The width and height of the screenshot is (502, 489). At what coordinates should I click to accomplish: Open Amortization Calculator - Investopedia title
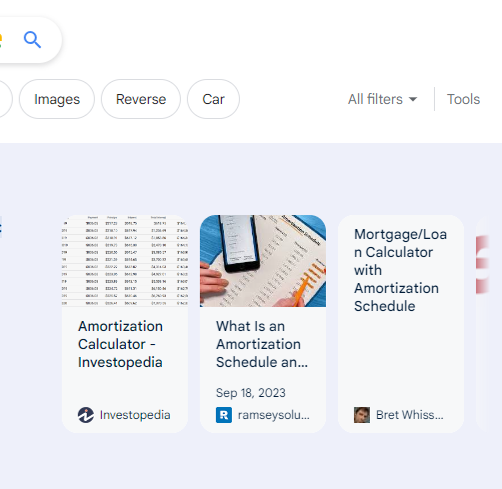[x=120, y=344]
